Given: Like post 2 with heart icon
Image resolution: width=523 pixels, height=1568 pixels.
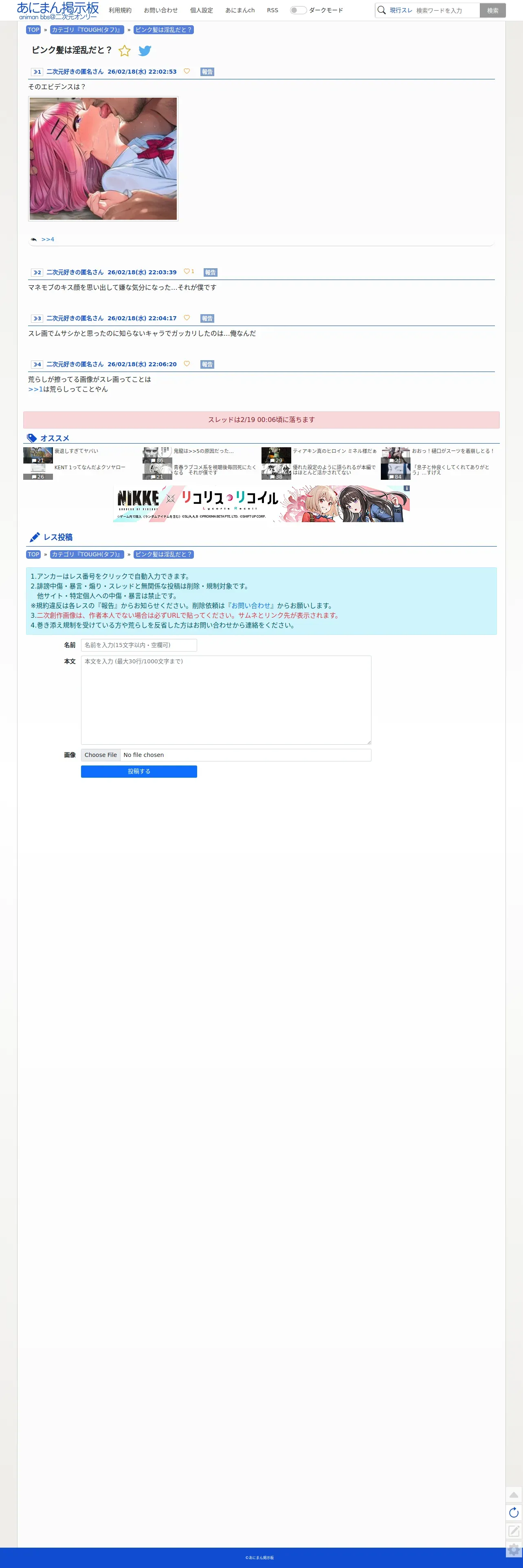Looking at the screenshot, I should click(x=187, y=271).
